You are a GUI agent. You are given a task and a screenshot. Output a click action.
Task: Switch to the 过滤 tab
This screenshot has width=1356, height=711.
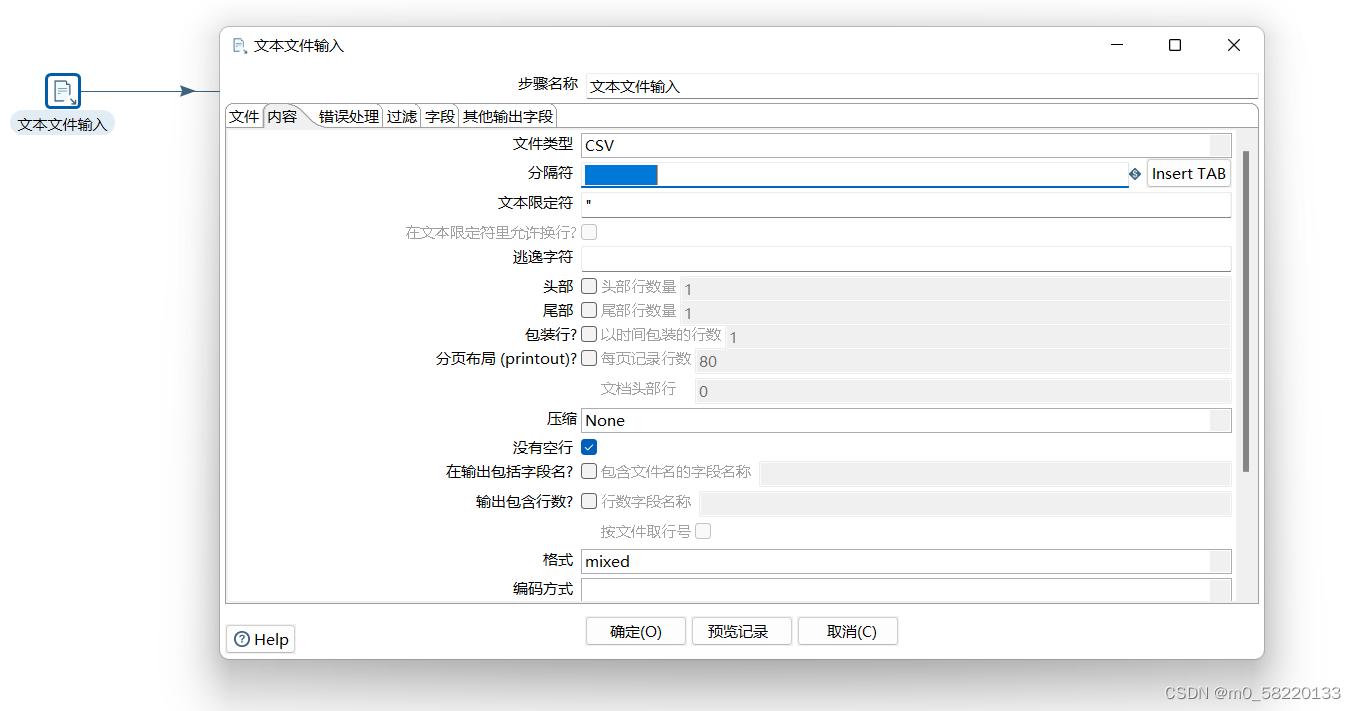[402, 116]
